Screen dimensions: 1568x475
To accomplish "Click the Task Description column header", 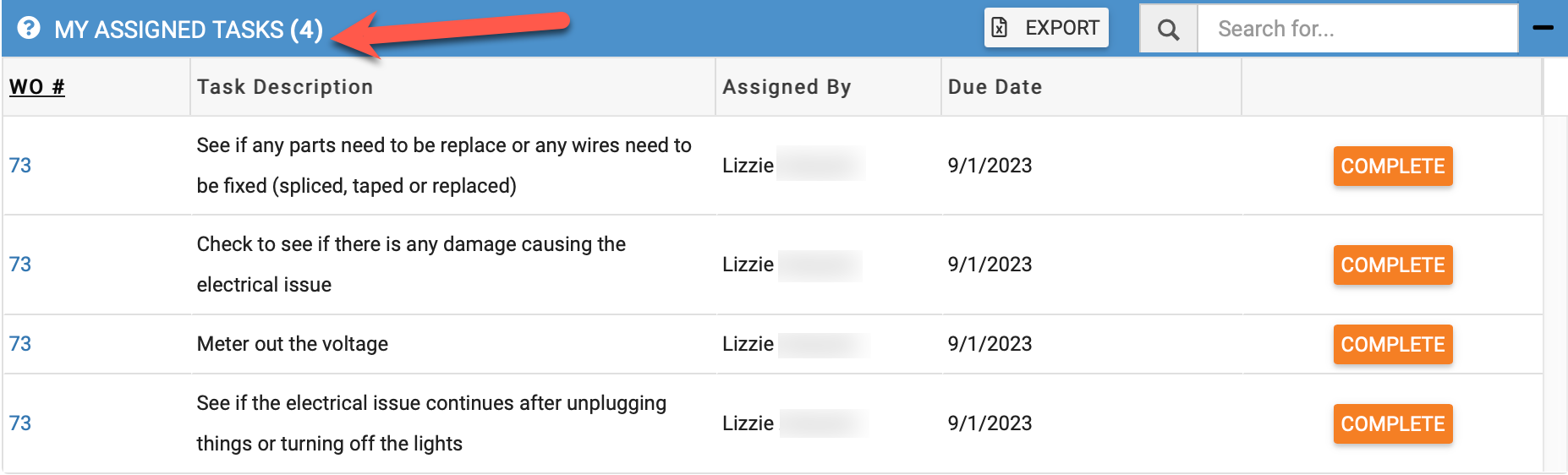I will pyautogui.click(x=285, y=87).
